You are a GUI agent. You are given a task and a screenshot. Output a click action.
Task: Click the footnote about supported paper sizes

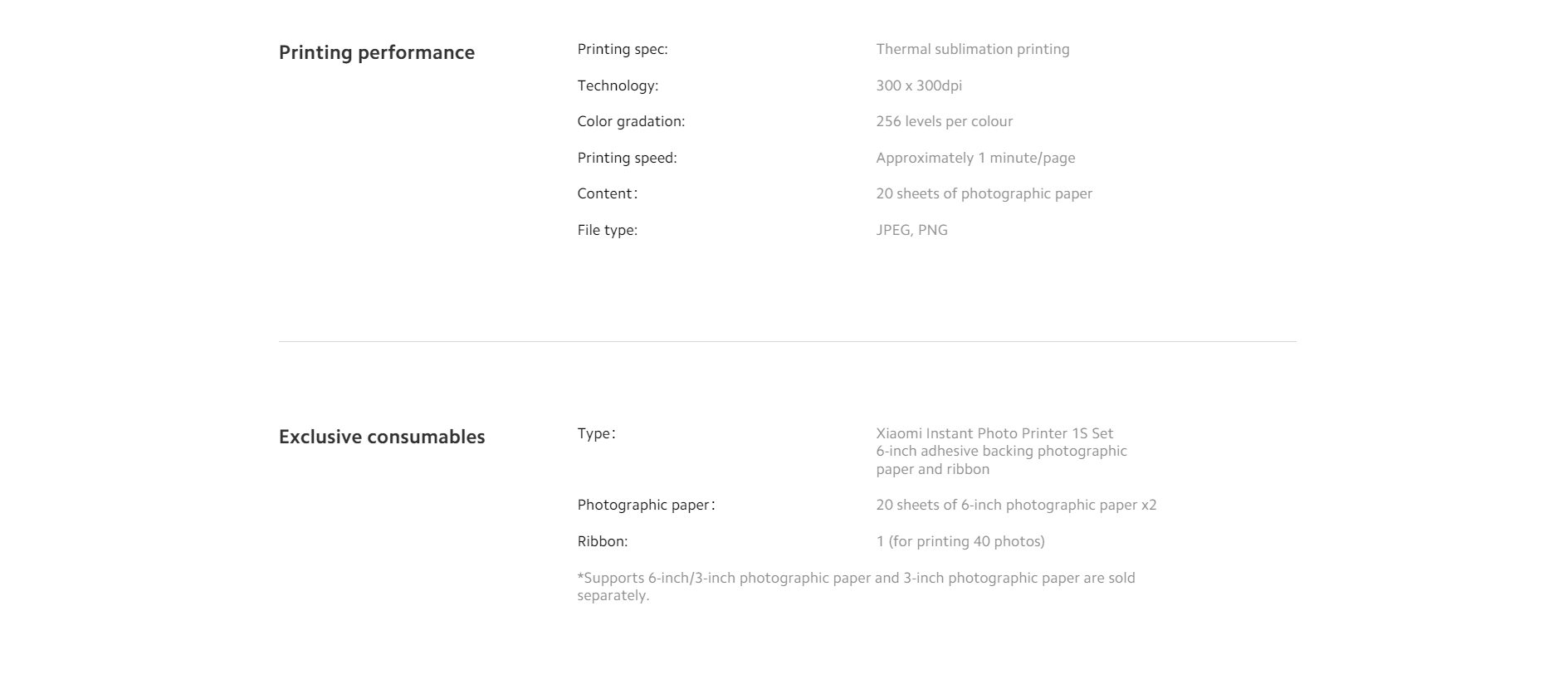tap(857, 586)
